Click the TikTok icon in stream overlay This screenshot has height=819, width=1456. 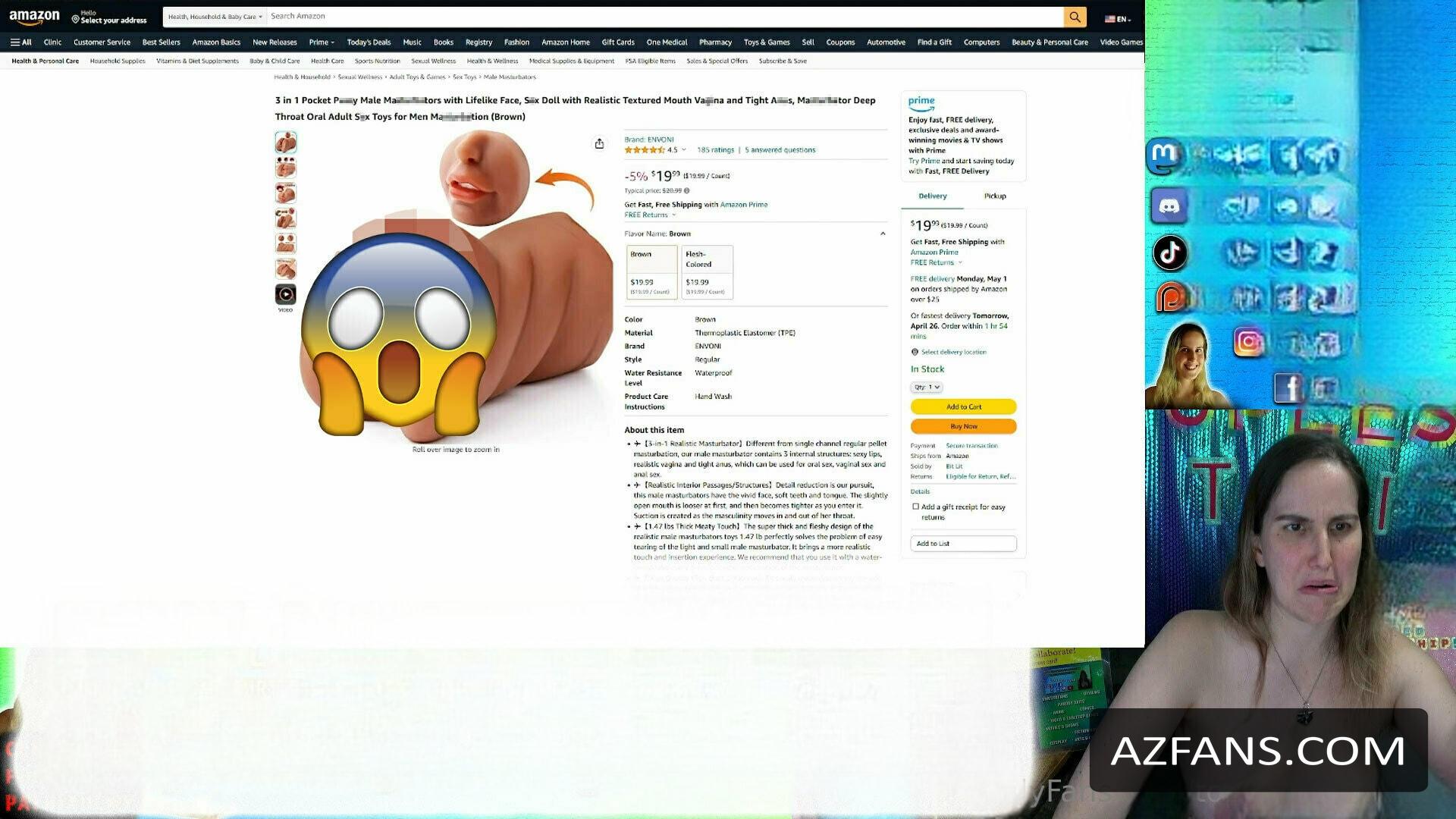[x=1170, y=253]
